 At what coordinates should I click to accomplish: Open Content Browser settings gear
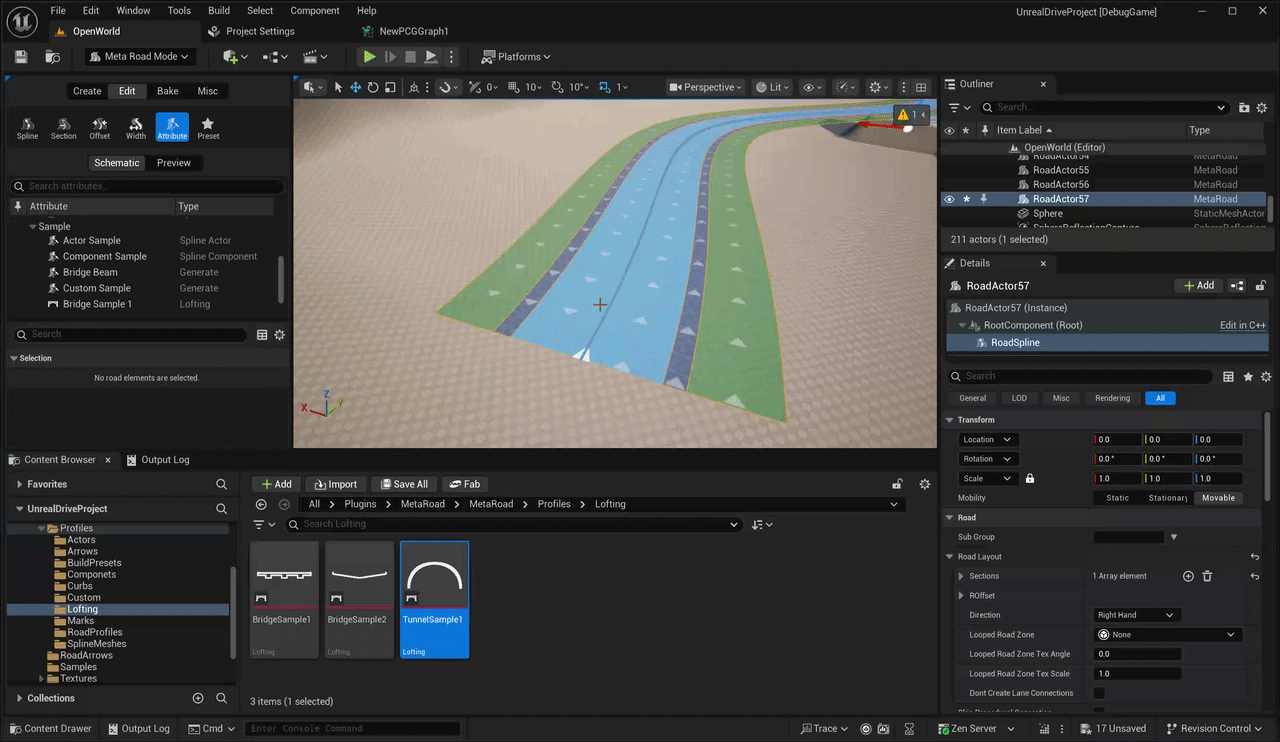pyautogui.click(x=925, y=484)
